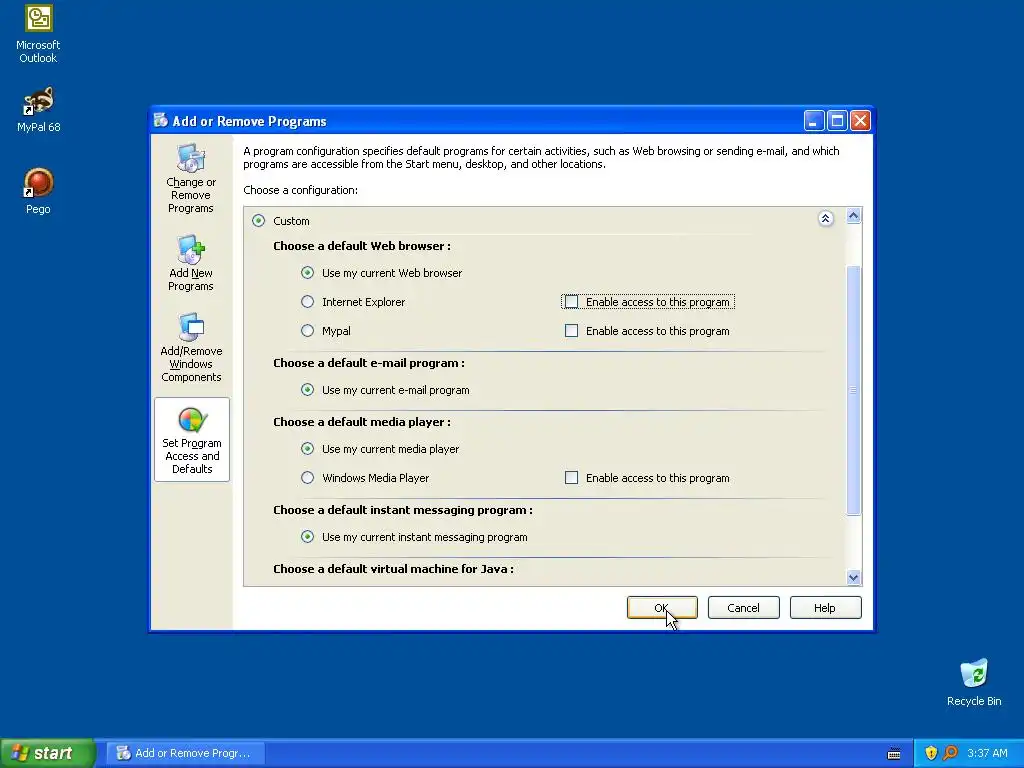Click the magnifier tray icon

pyautogui.click(x=950, y=753)
